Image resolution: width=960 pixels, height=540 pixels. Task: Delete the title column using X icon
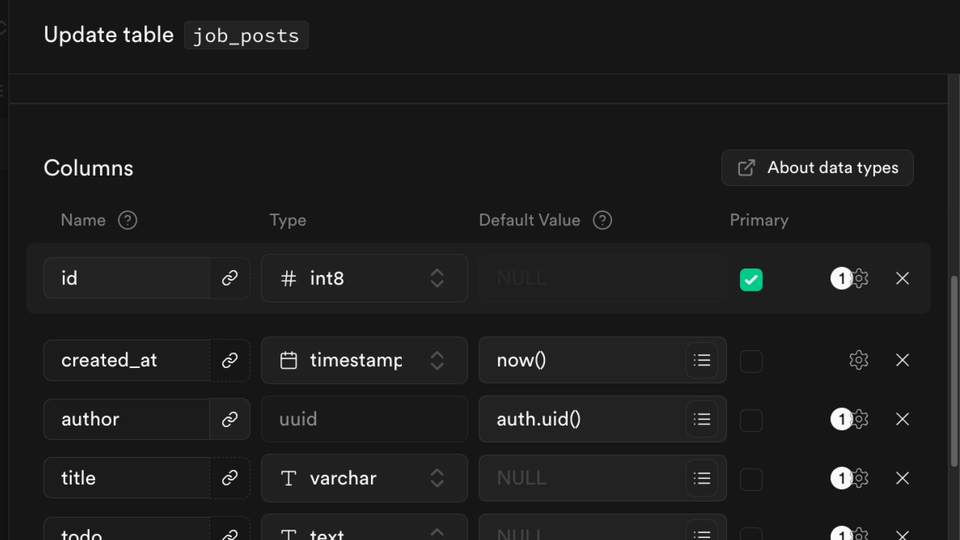tap(902, 478)
